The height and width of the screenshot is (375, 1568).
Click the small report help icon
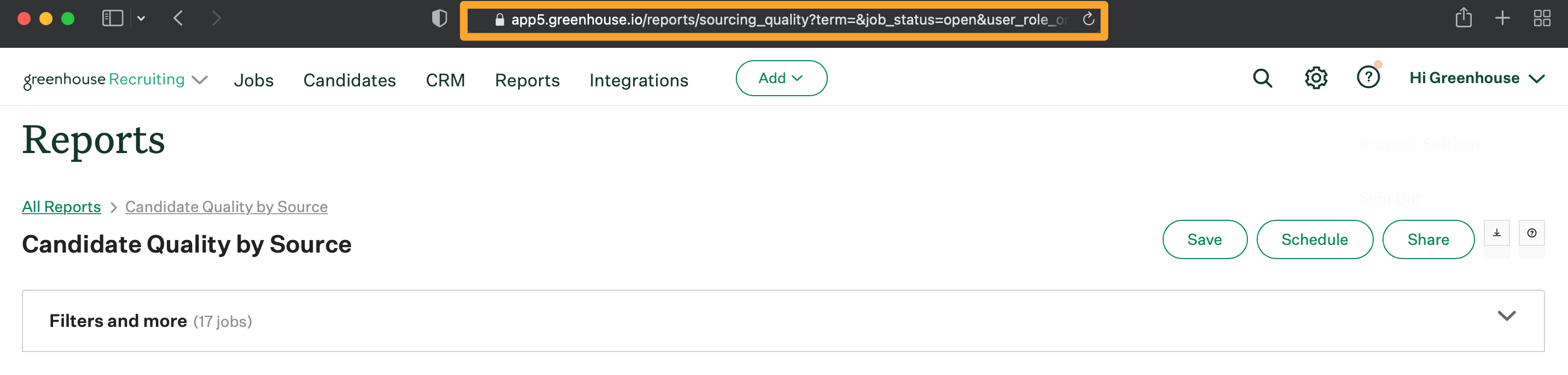(x=1531, y=233)
